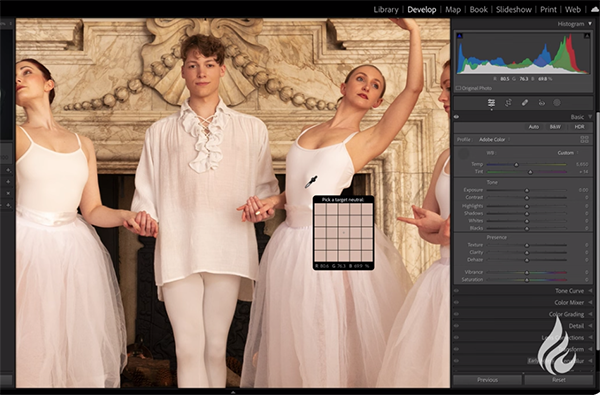Image resolution: width=600 pixels, height=395 pixels.
Task: Click the Contrast slider handle
Action: pyautogui.click(x=527, y=198)
